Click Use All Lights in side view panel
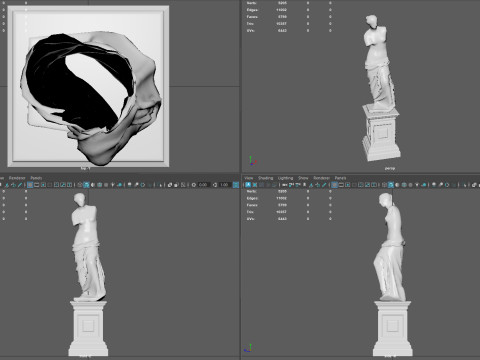The image size is (480, 360). [x=417, y=185]
